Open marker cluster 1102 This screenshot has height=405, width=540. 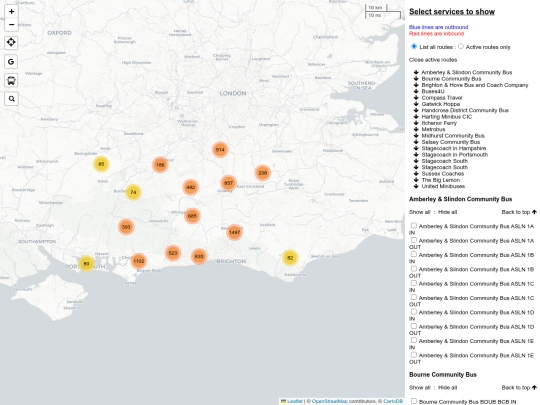coord(138,261)
